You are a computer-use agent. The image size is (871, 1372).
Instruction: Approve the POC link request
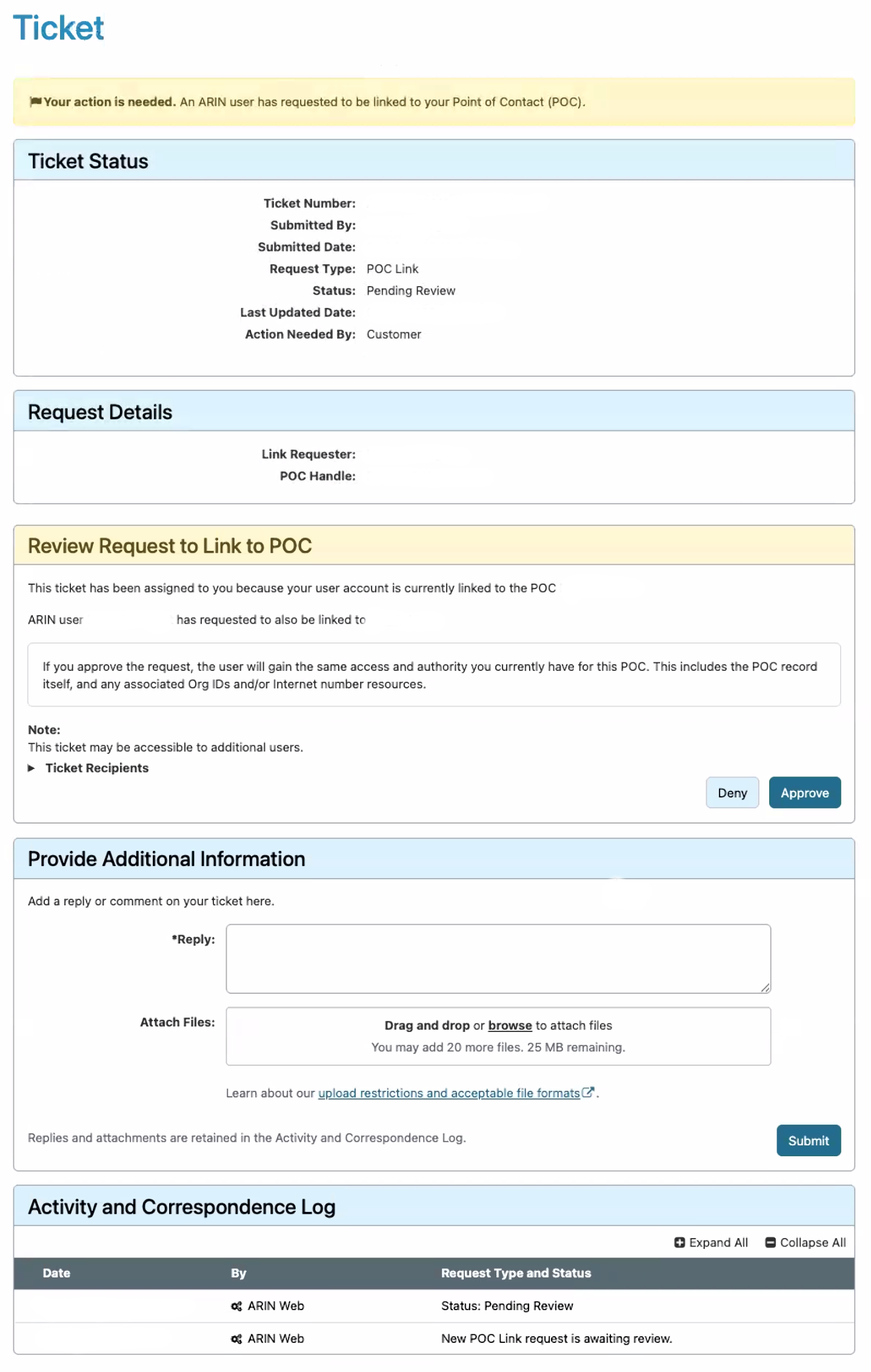pos(804,793)
